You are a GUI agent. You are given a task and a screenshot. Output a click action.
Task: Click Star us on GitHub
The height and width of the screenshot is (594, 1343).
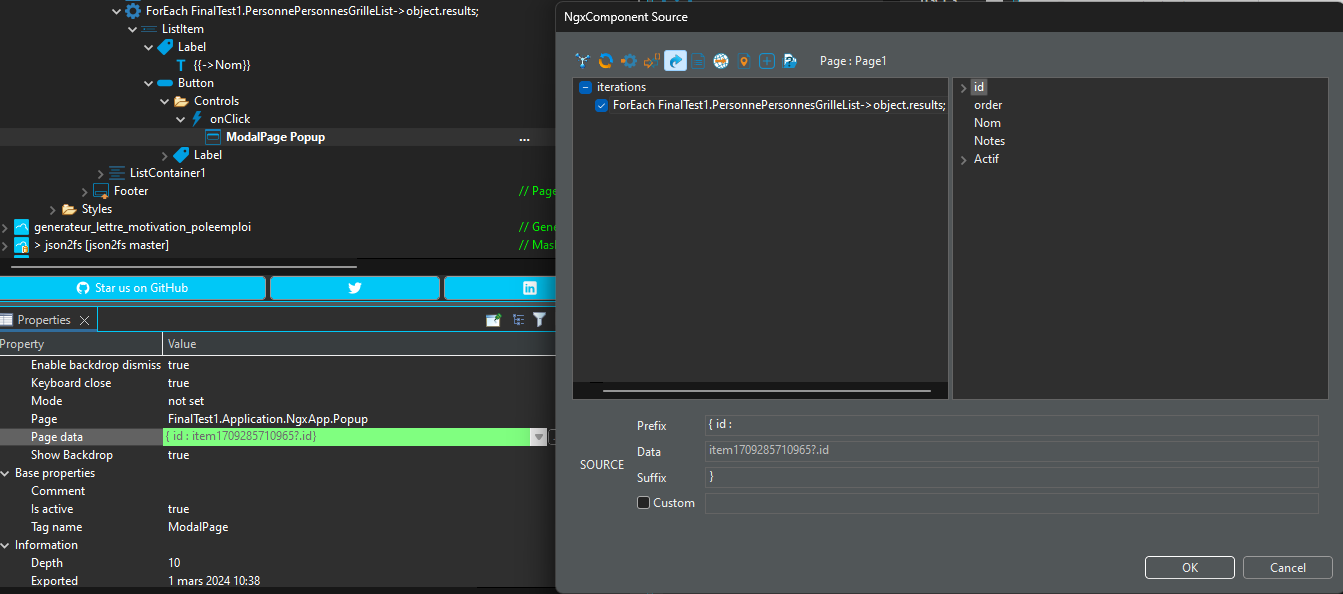click(132, 288)
